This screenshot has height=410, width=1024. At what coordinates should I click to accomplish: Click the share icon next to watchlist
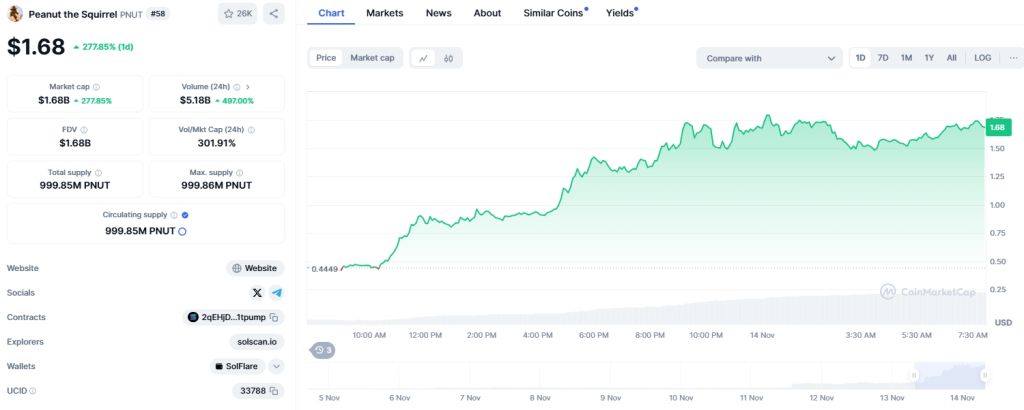tap(274, 14)
